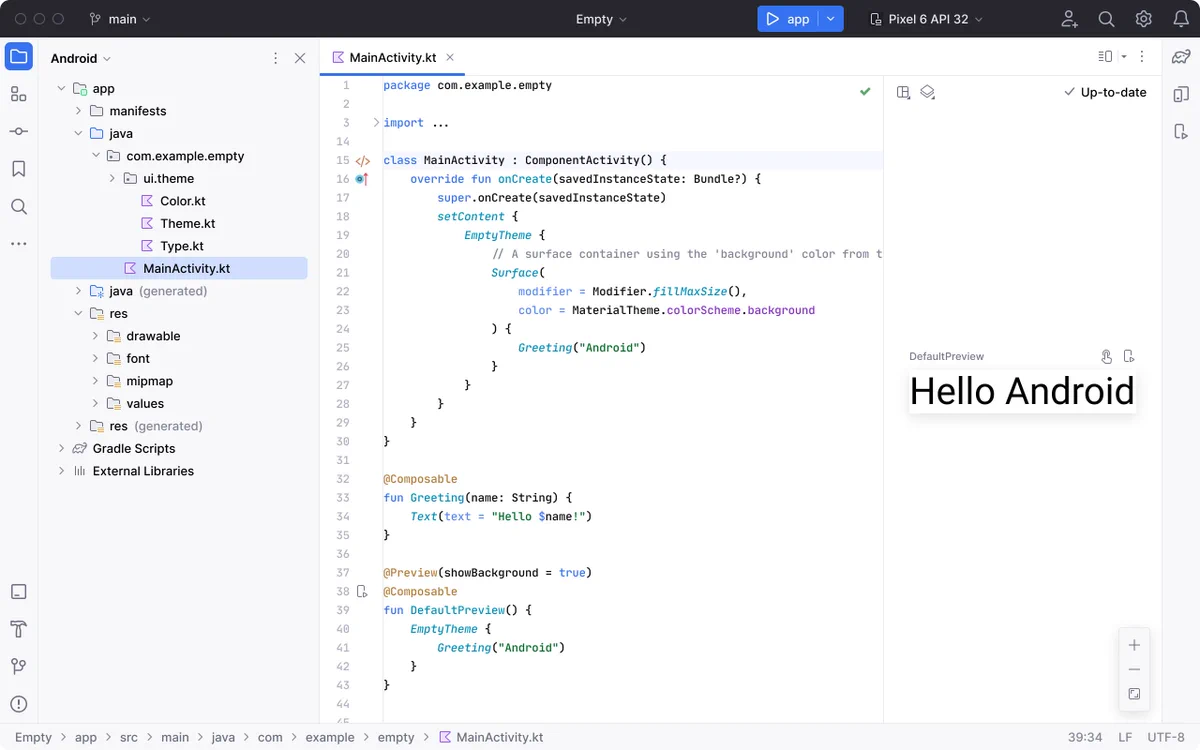Image resolution: width=1200 pixels, height=750 pixels.
Task: Click the green inspection checkmark in editor
Action: coord(865,91)
